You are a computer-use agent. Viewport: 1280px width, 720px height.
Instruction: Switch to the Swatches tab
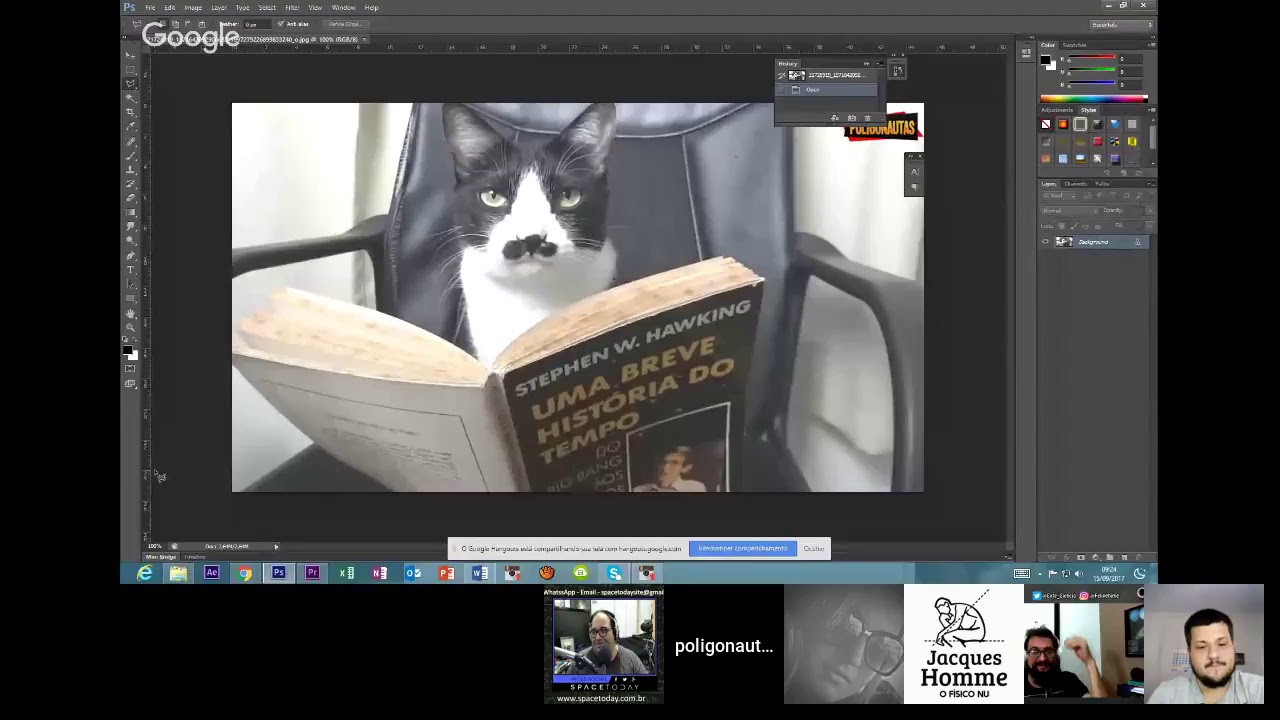point(1075,45)
